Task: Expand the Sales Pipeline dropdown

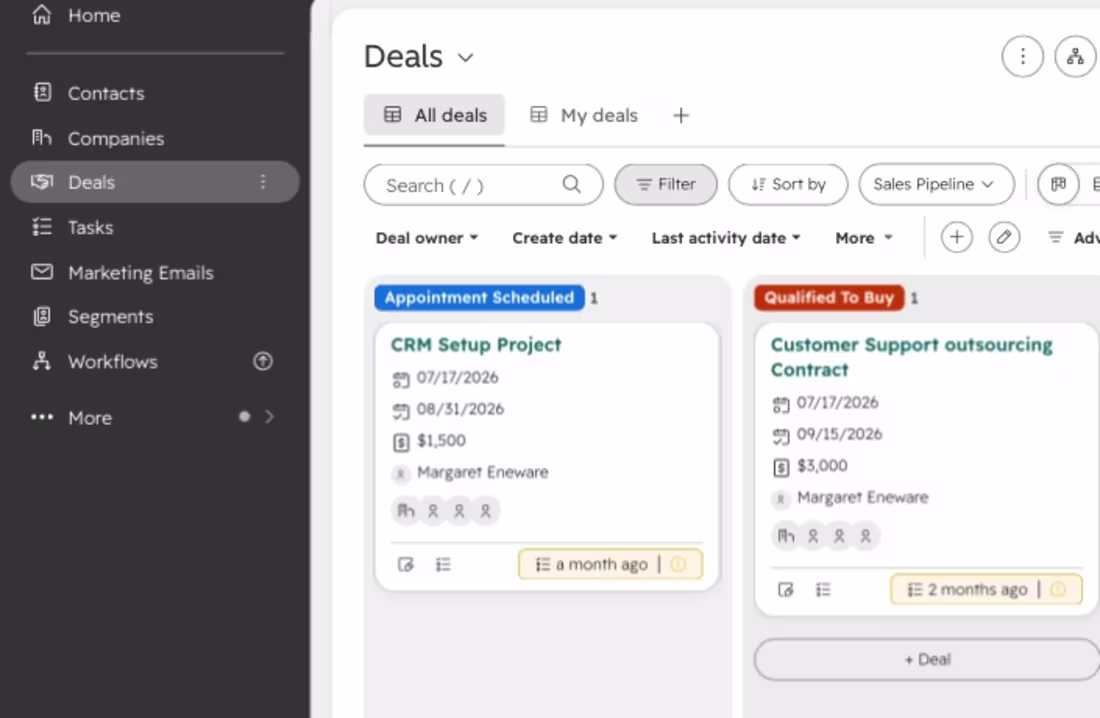Action: coord(936,185)
